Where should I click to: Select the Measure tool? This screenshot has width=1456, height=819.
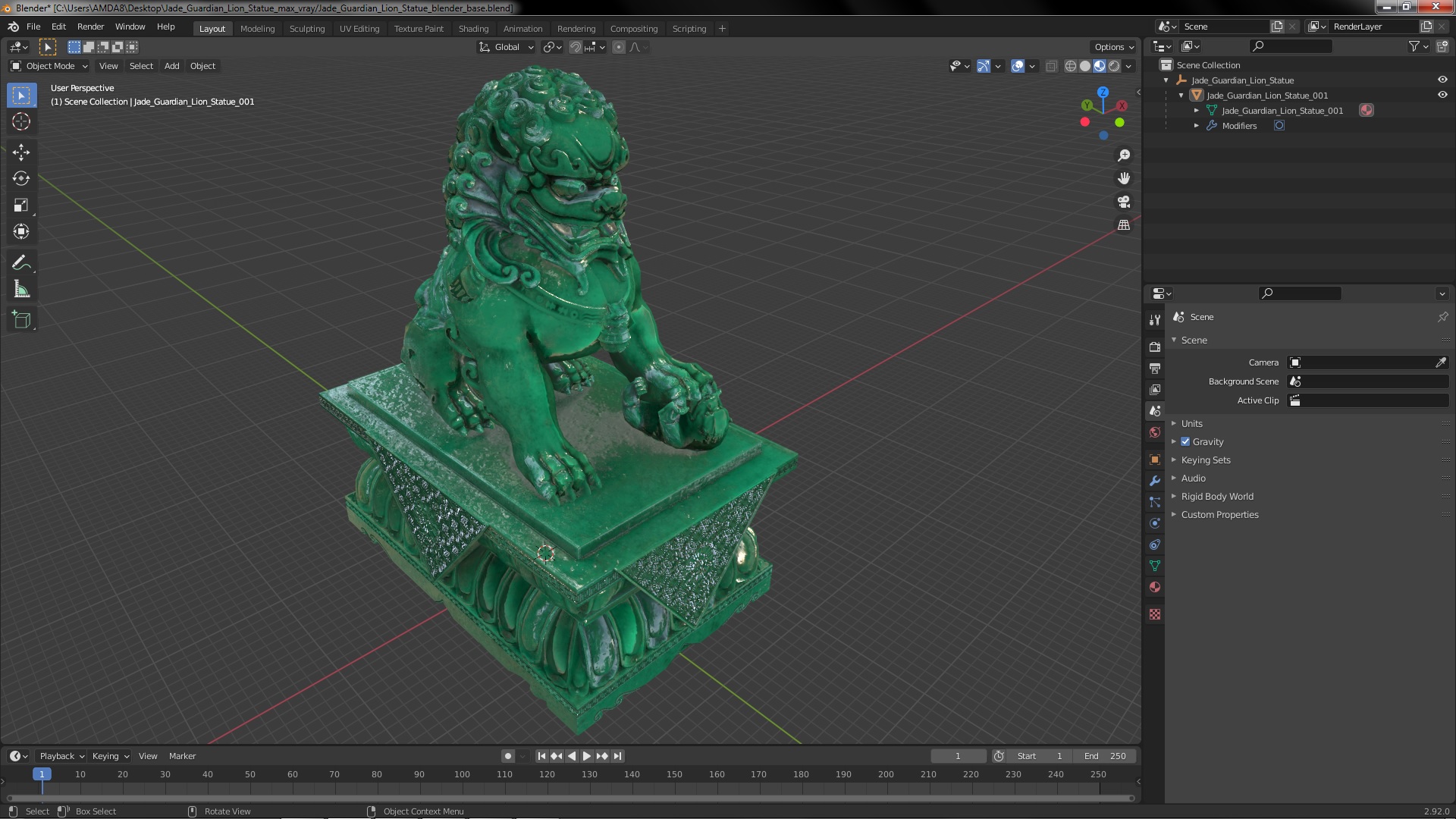pos(21,290)
